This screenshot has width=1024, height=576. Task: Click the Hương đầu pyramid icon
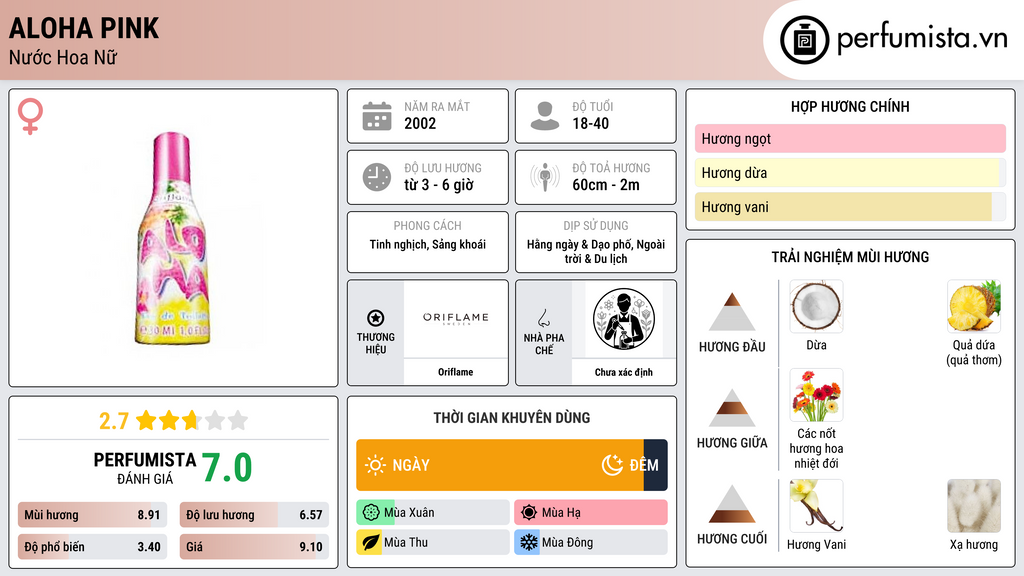pos(732,312)
